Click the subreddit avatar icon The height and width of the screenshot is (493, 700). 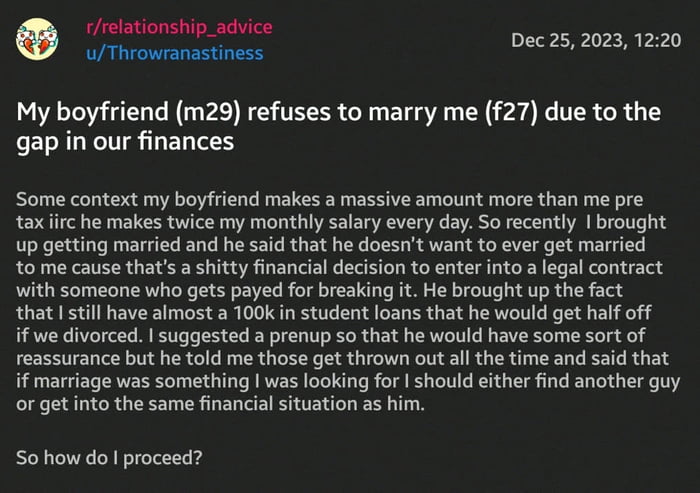(38, 40)
